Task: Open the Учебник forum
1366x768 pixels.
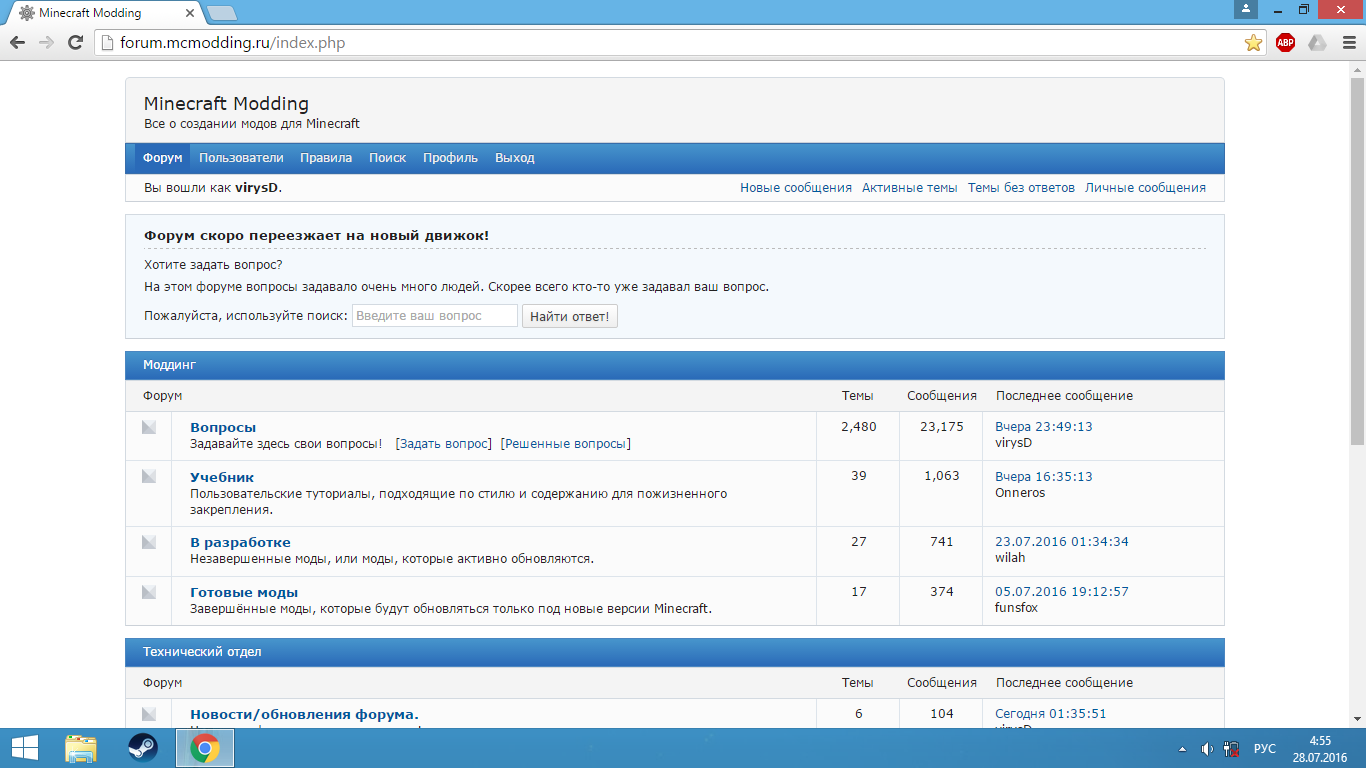Action: [x=222, y=477]
